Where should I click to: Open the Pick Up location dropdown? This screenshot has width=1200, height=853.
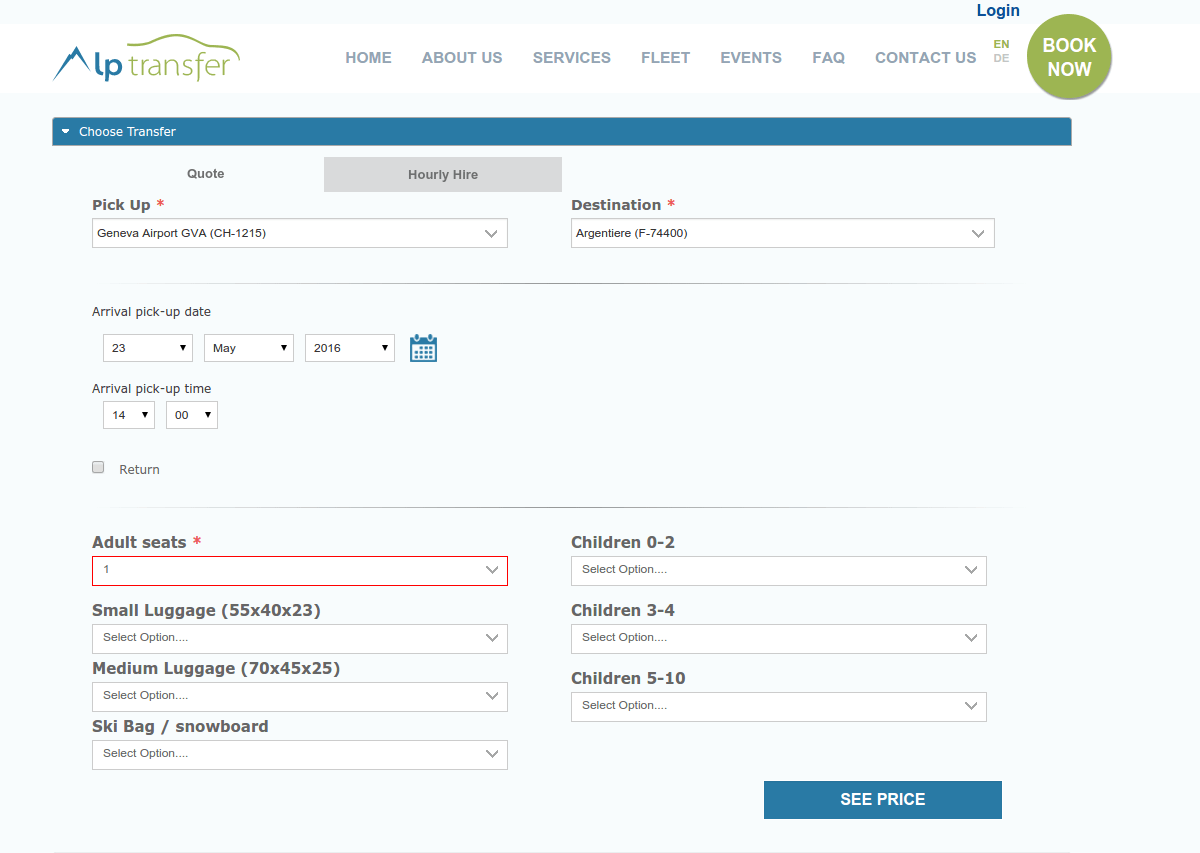pyautogui.click(x=300, y=233)
